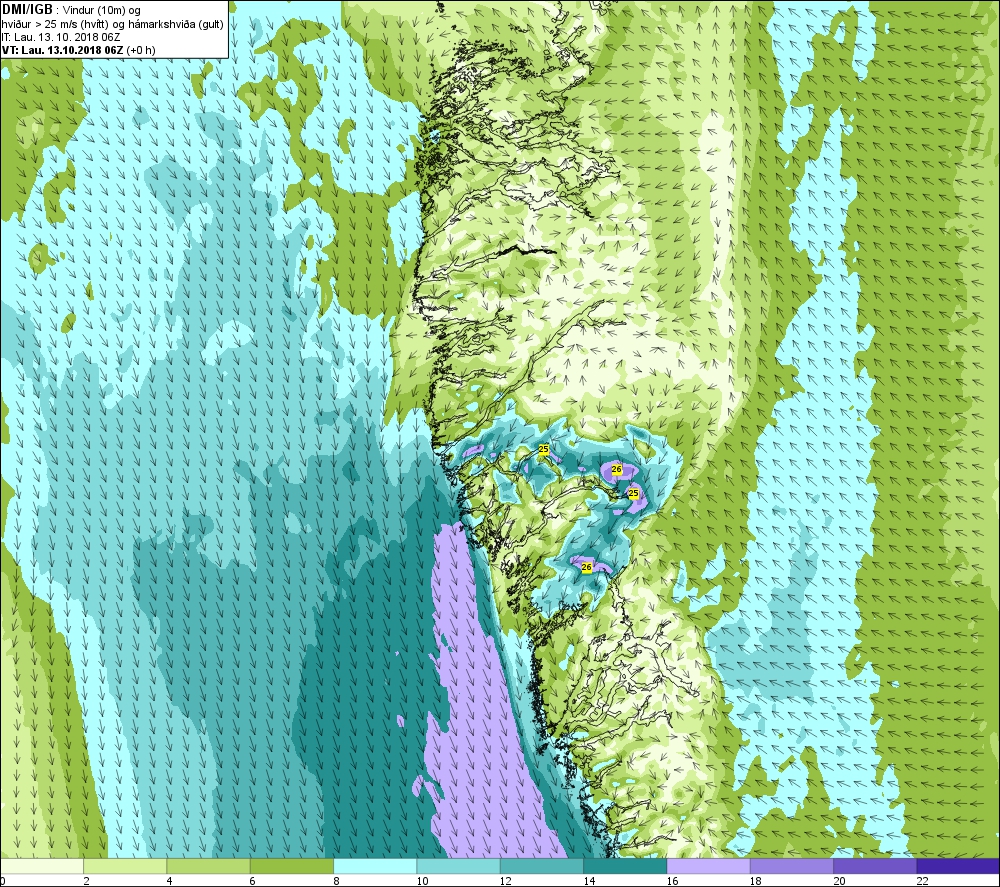Select the 8–10 m/s pale cyan legend swatch

tap(375, 866)
